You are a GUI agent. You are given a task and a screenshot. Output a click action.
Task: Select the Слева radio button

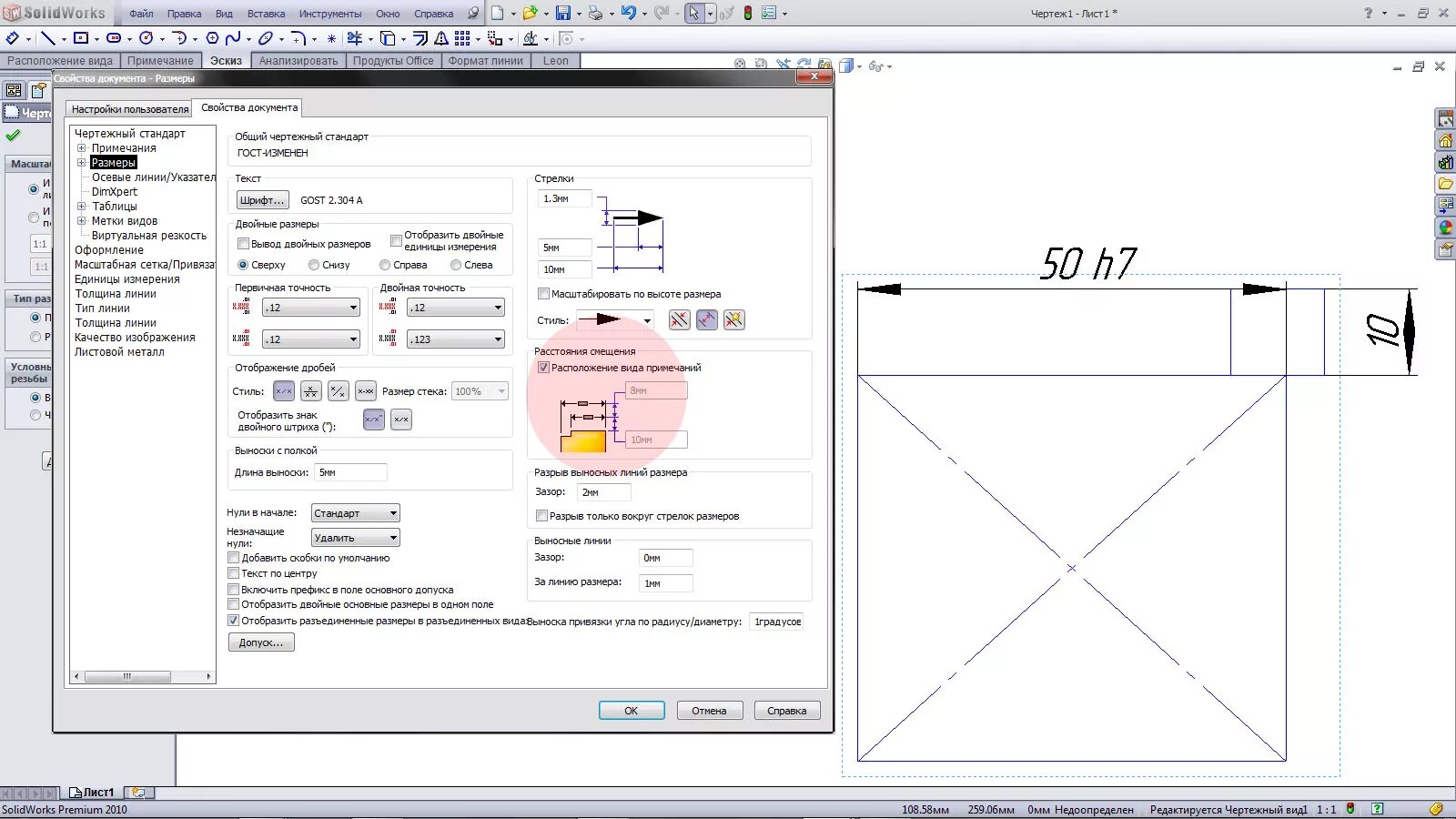pos(456,265)
